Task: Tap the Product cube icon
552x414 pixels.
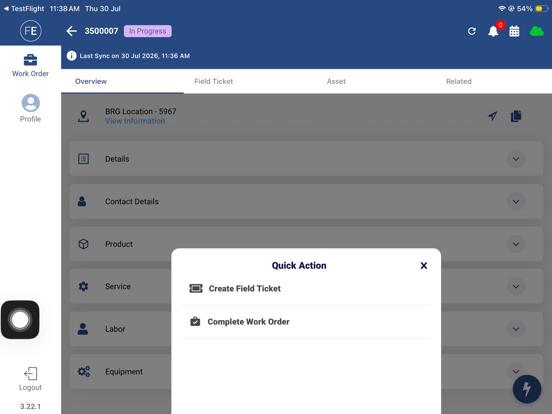Action: pos(83,244)
